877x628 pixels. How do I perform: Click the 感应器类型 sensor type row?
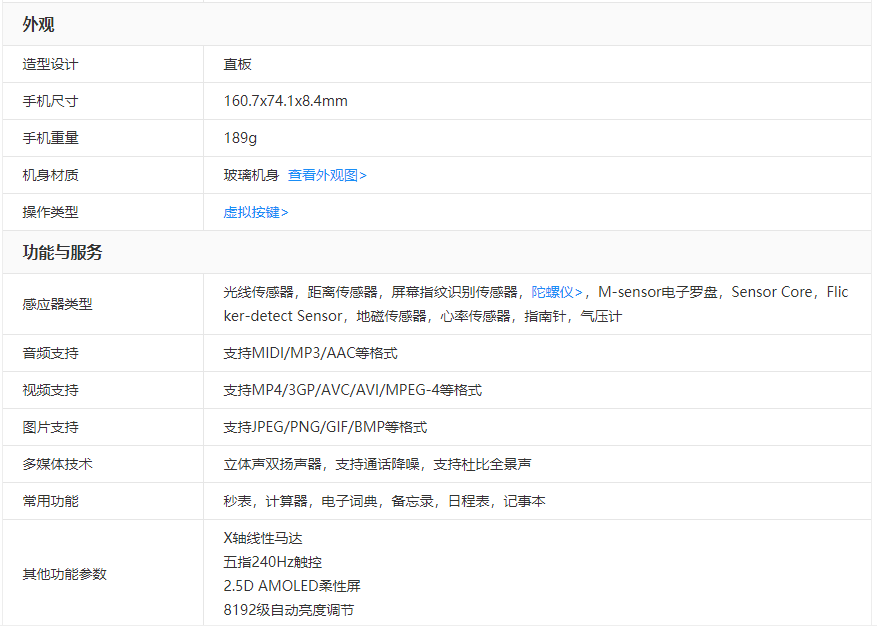tap(49, 304)
